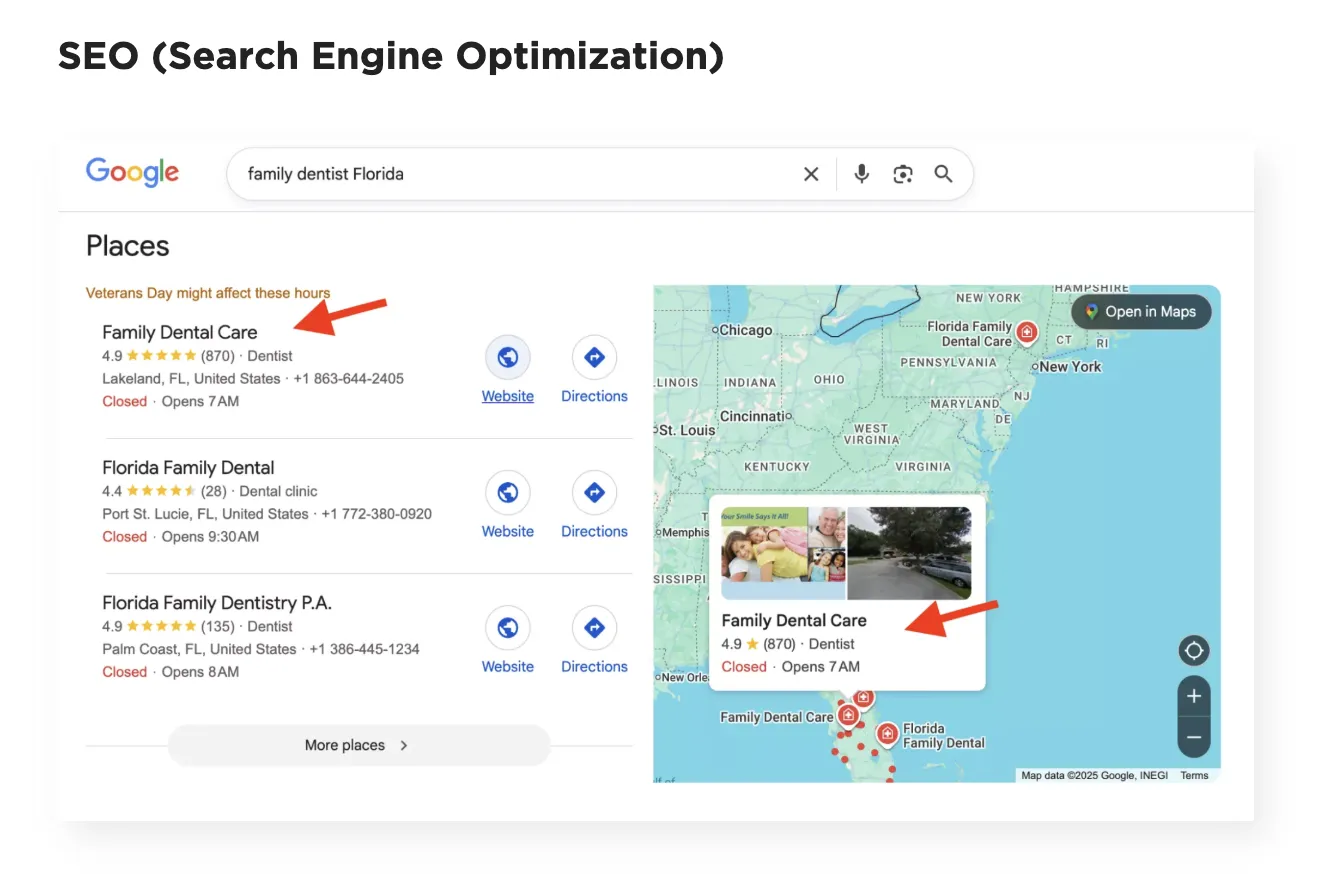1328x874 pixels.
Task: Clear the search query with the X
Action: click(x=811, y=173)
